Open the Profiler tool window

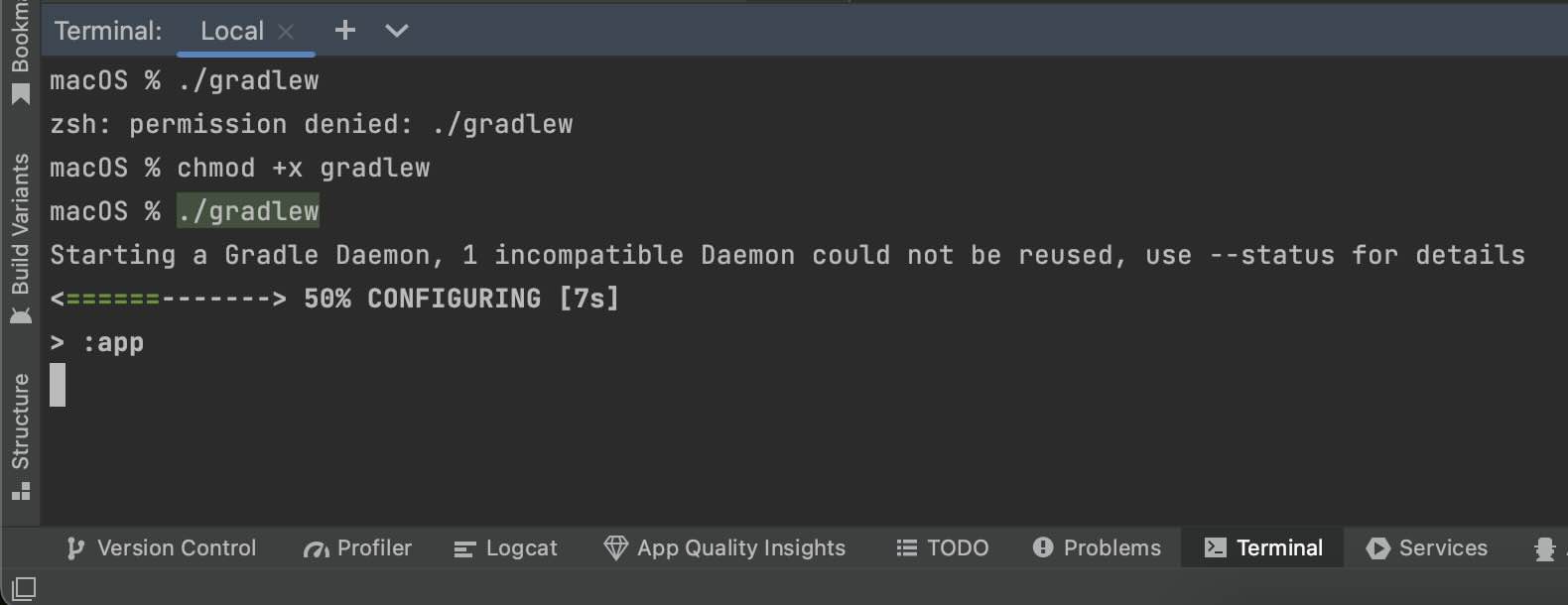(x=356, y=547)
